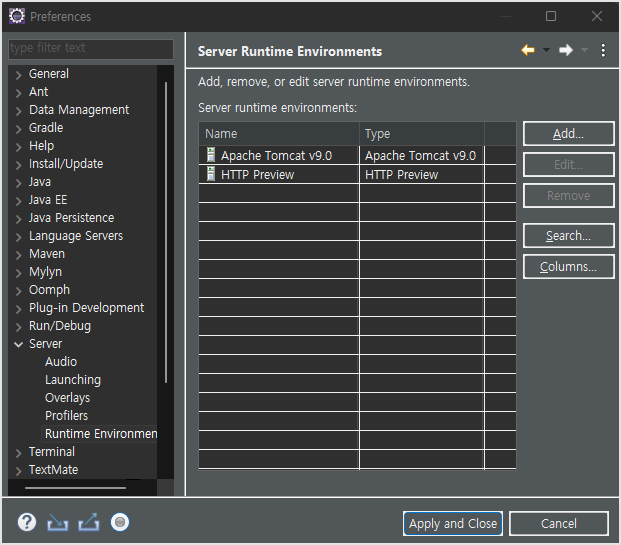Click the Back navigation arrow icon
The image size is (621, 545).
point(528,50)
